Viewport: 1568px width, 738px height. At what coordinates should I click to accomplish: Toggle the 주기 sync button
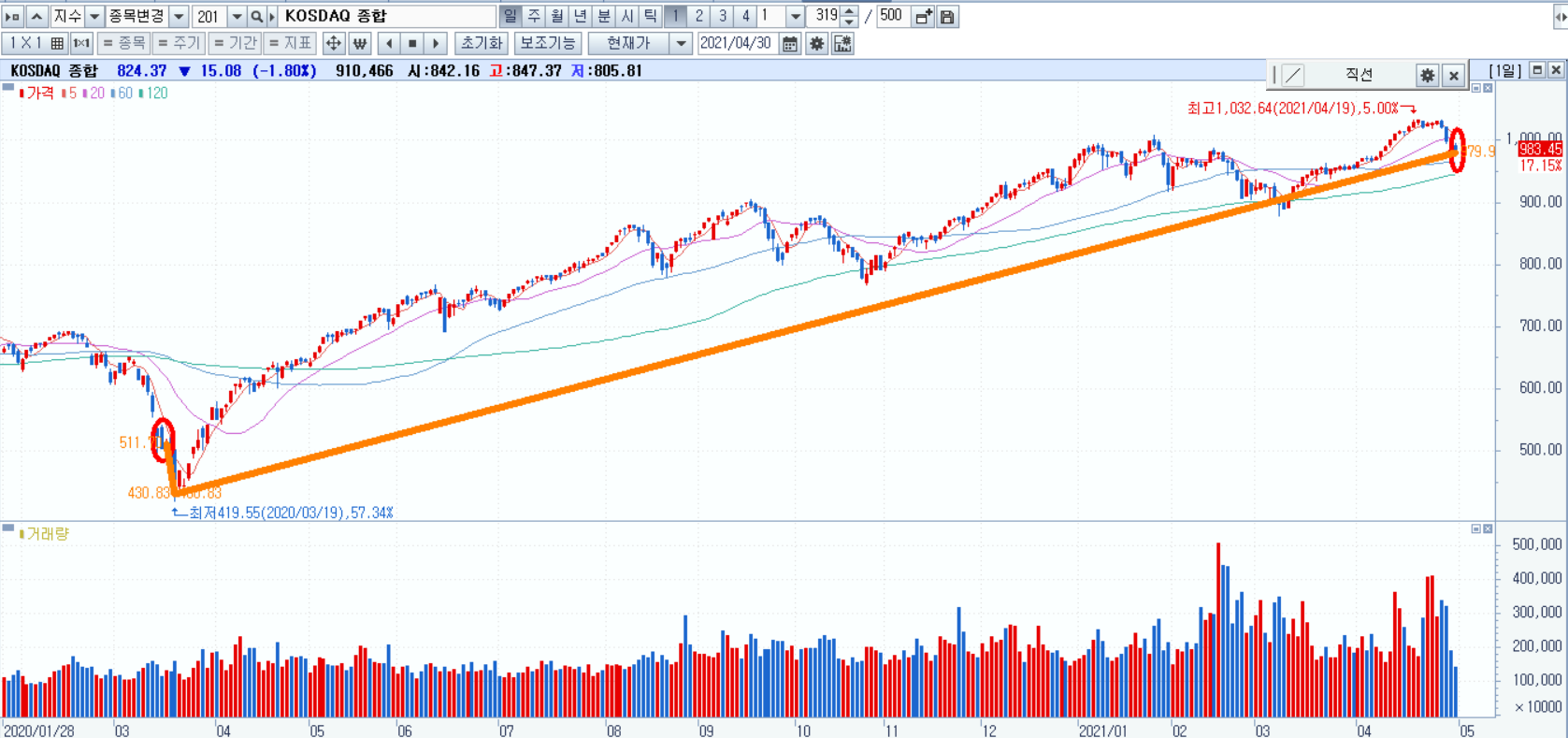(180, 43)
